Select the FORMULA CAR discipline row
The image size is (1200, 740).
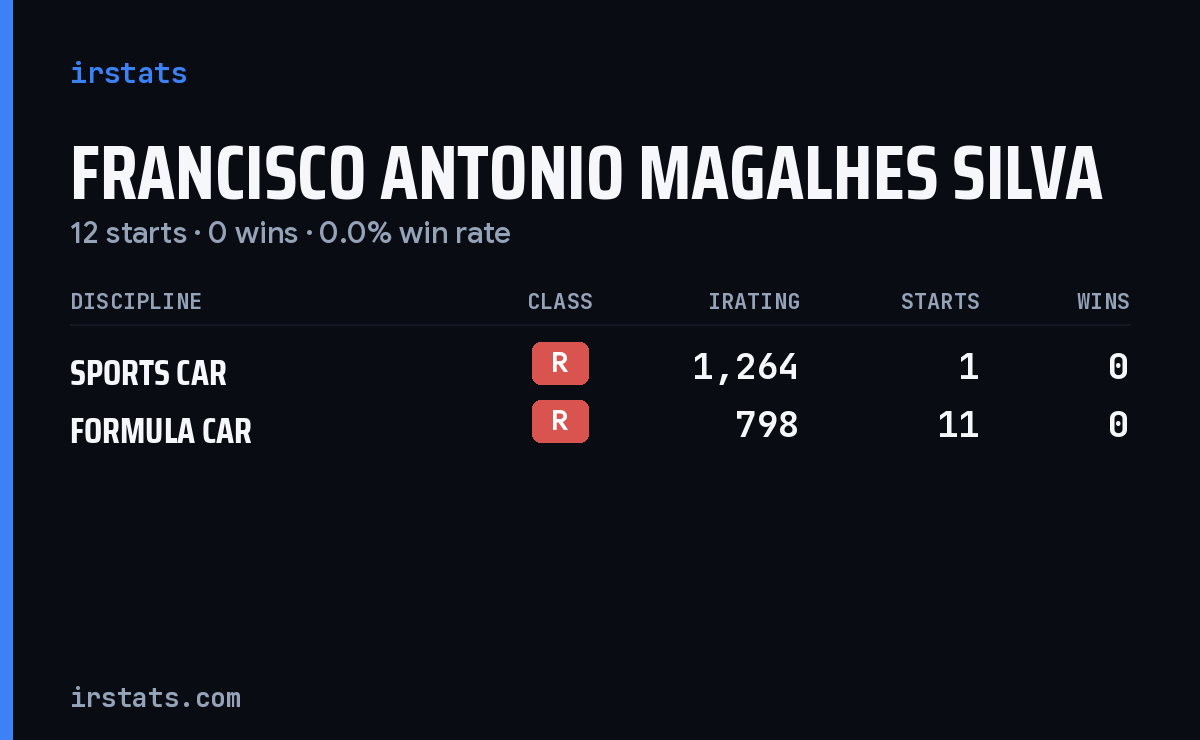click(600, 425)
